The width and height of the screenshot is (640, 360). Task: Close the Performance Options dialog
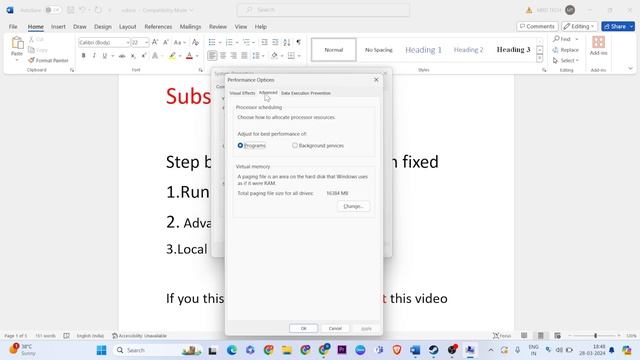tap(376, 80)
